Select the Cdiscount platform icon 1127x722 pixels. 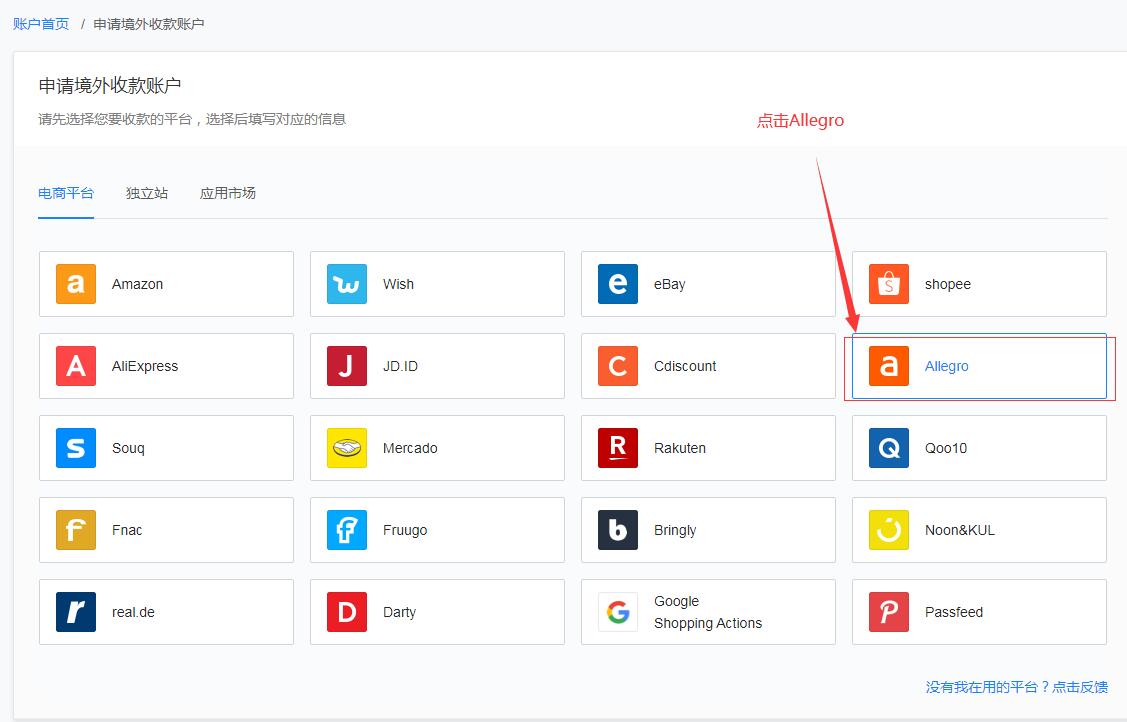click(x=617, y=366)
